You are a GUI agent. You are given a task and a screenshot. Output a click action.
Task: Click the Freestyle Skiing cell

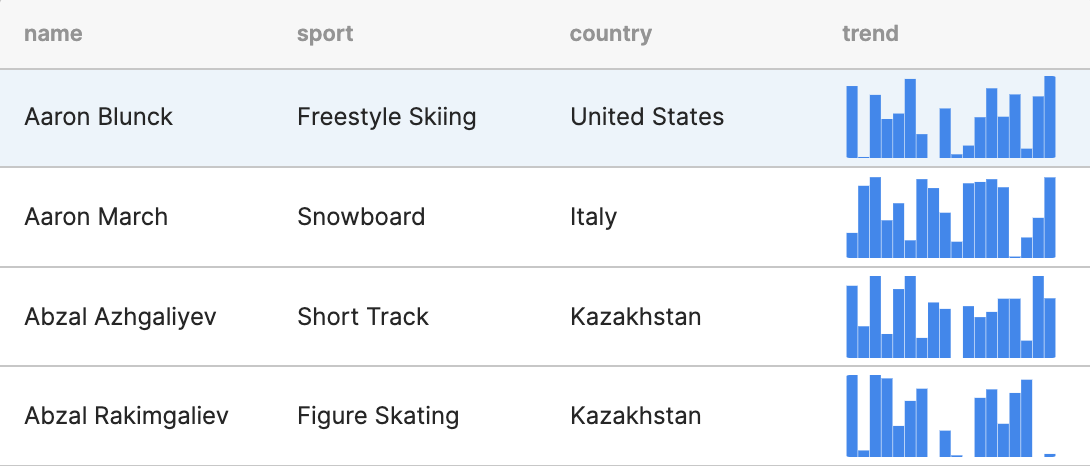(387, 117)
